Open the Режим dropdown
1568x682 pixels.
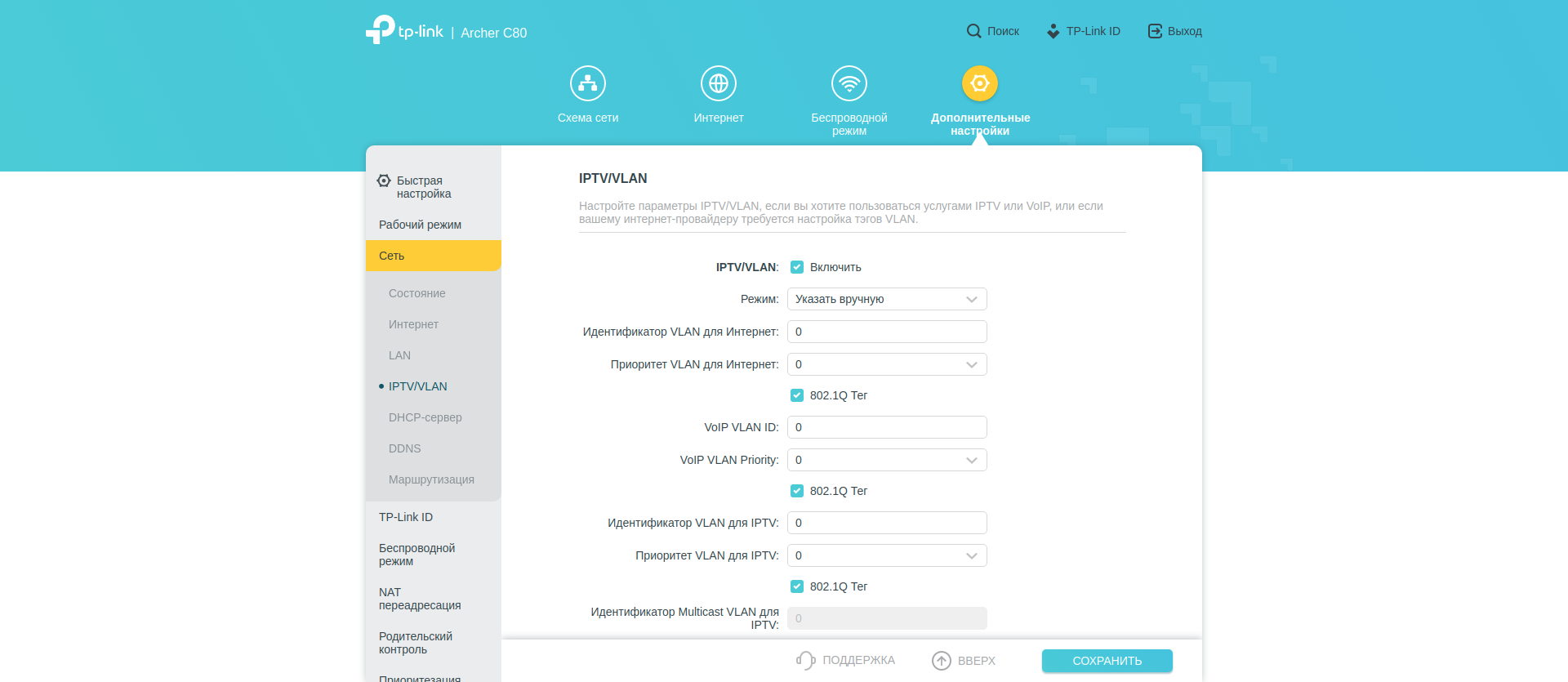(887, 299)
